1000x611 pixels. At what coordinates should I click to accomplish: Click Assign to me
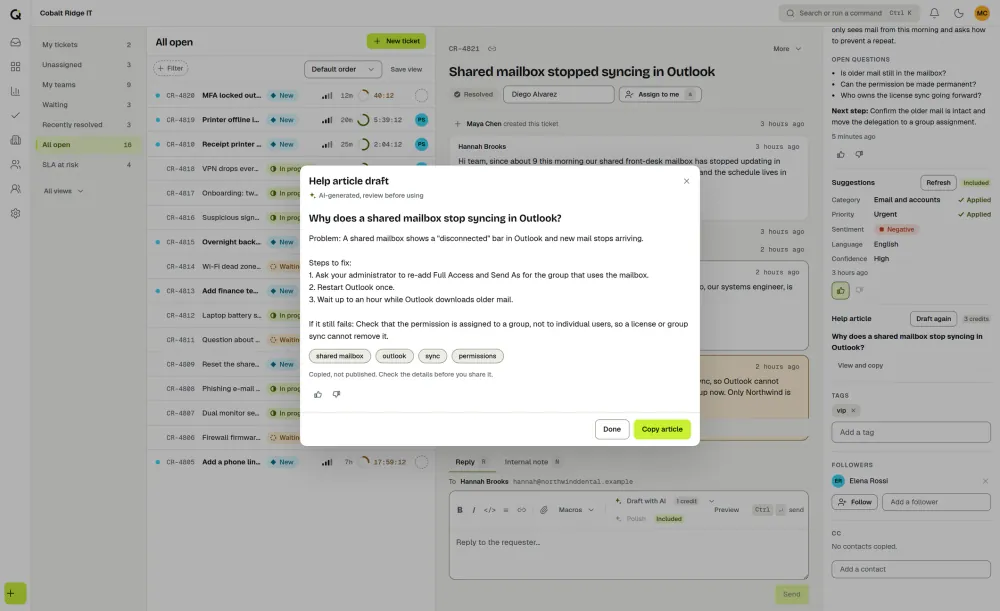click(x=659, y=94)
